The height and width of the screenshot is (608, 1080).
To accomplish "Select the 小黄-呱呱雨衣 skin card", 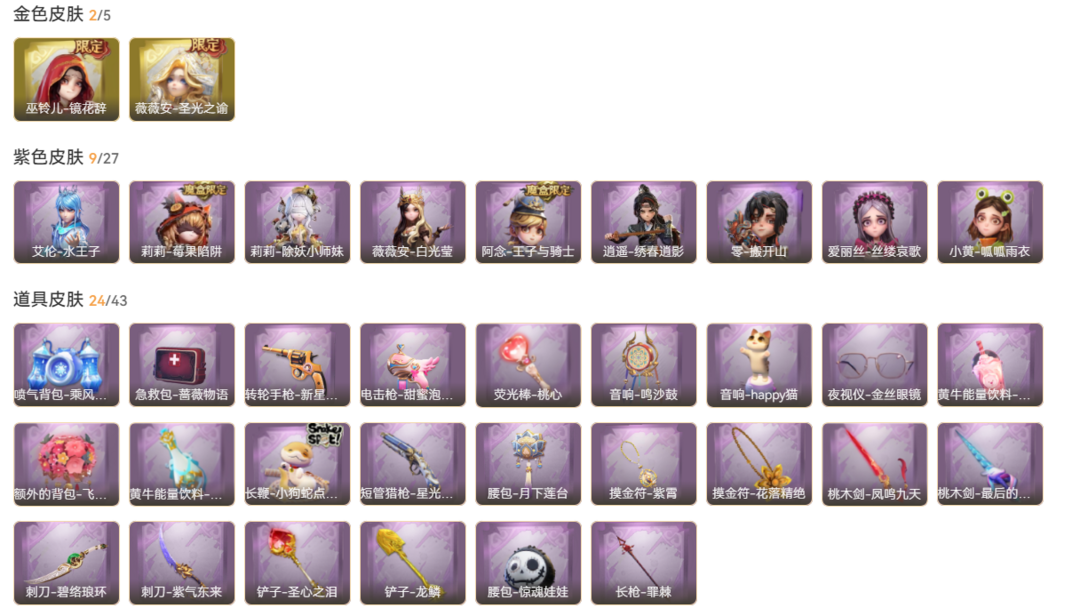I will tap(990, 222).
